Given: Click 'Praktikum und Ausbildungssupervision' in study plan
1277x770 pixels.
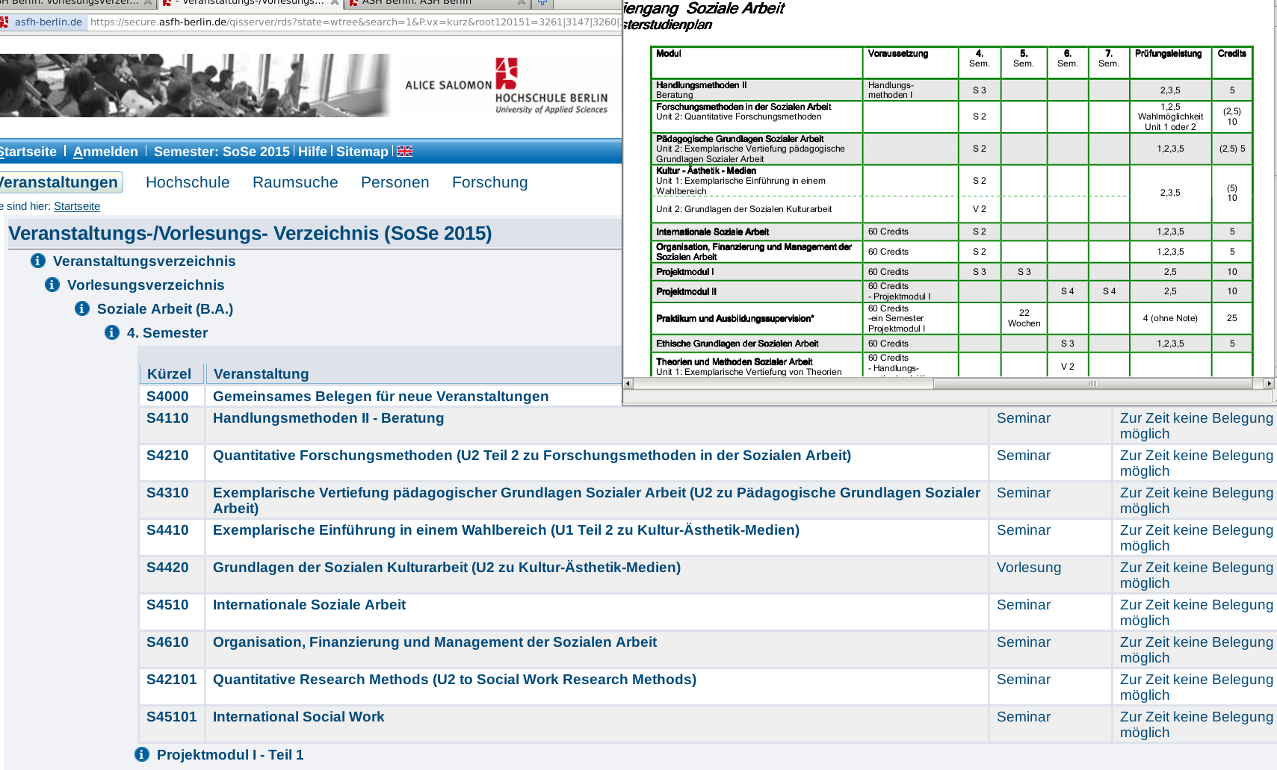Looking at the screenshot, I should coord(735,318).
